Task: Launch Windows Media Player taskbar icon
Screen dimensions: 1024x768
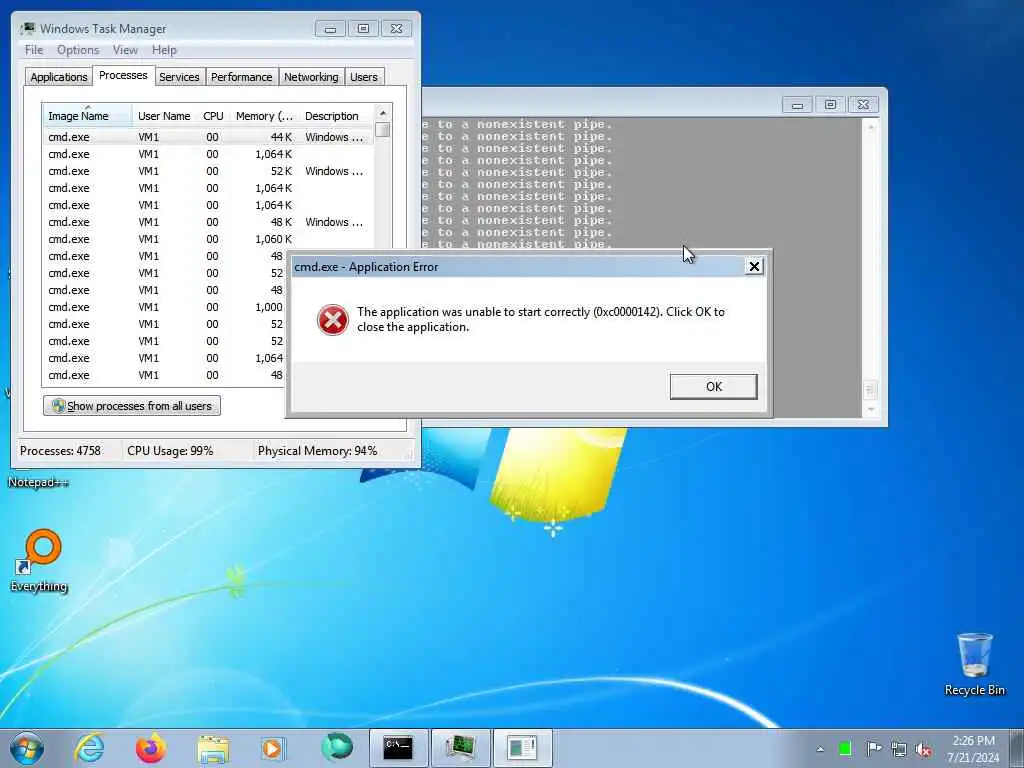Action: click(x=272, y=748)
